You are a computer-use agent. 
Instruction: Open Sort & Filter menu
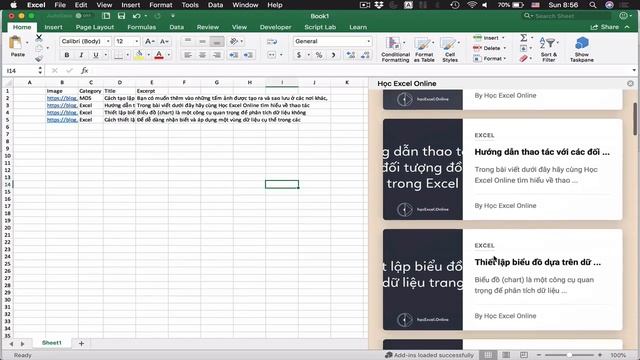coord(549,49)
